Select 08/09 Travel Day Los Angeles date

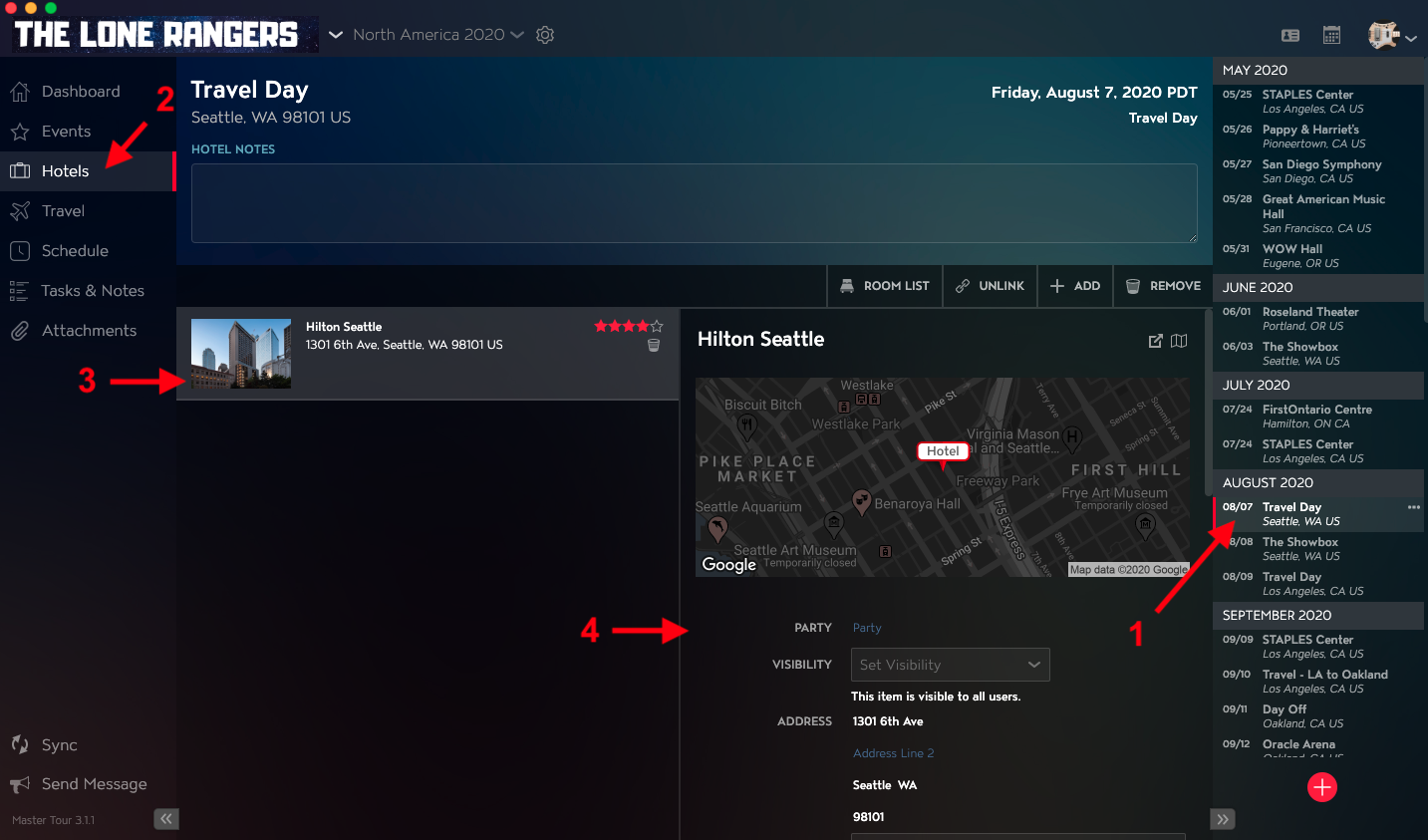[x=1318, y=584]
